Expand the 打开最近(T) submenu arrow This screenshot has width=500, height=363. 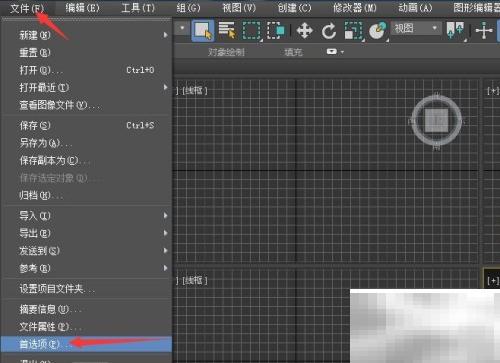point(165,87)
